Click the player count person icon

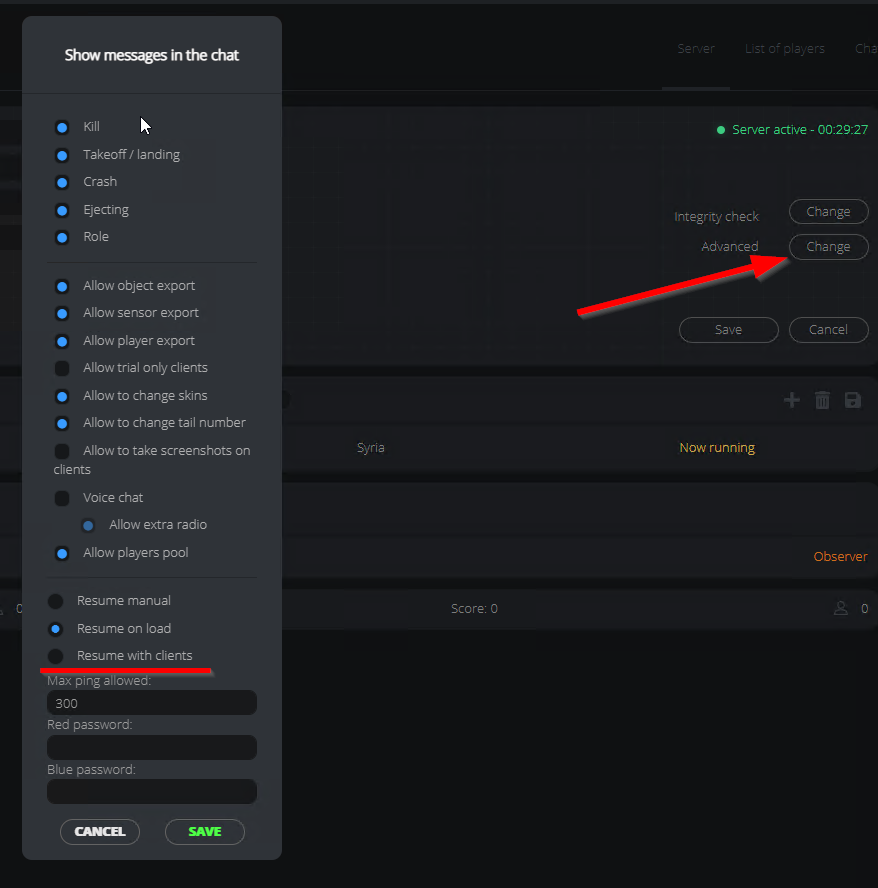click(841, 608)
